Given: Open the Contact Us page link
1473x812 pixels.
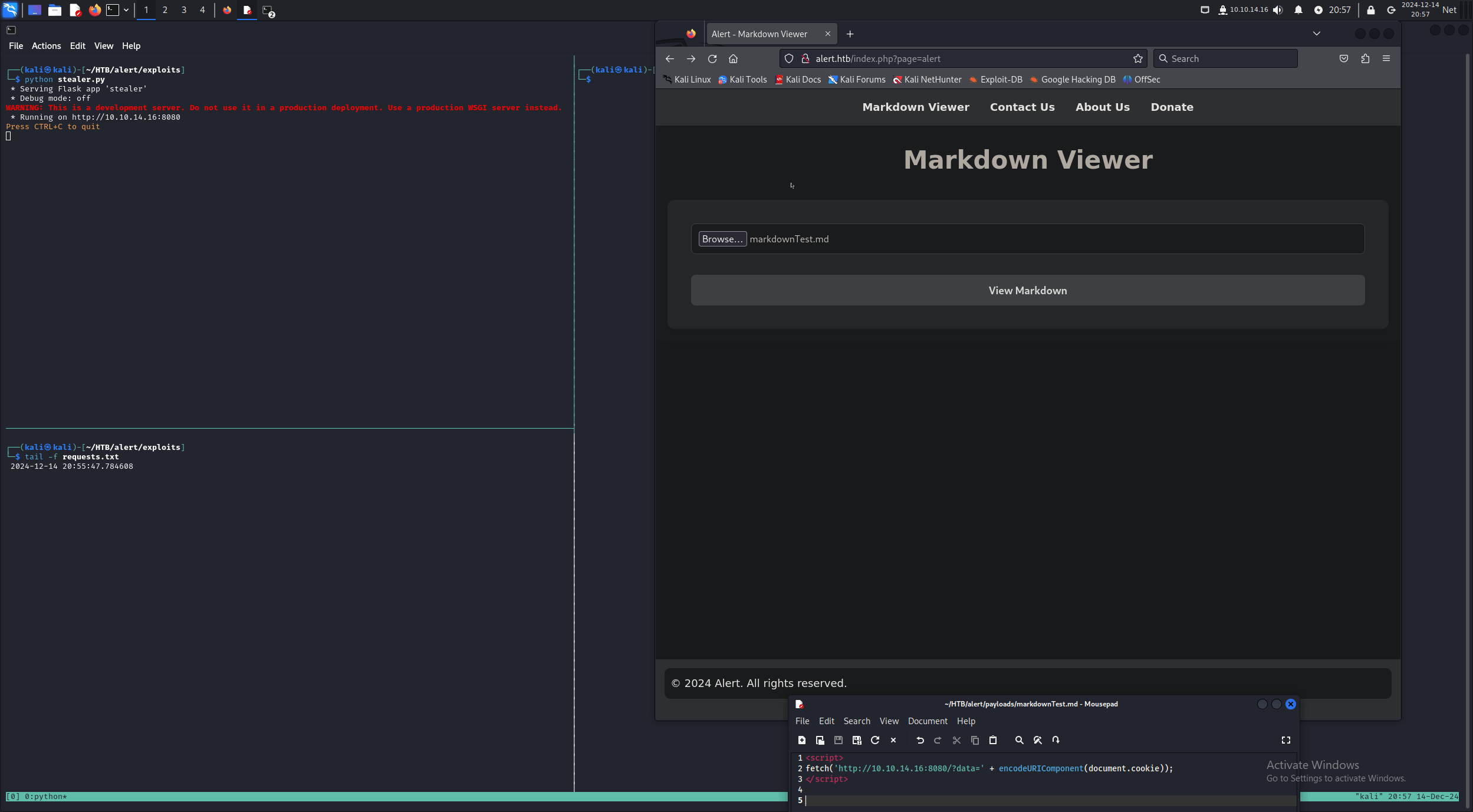Looking at the screenshot, I should (x=1022, y=107).
